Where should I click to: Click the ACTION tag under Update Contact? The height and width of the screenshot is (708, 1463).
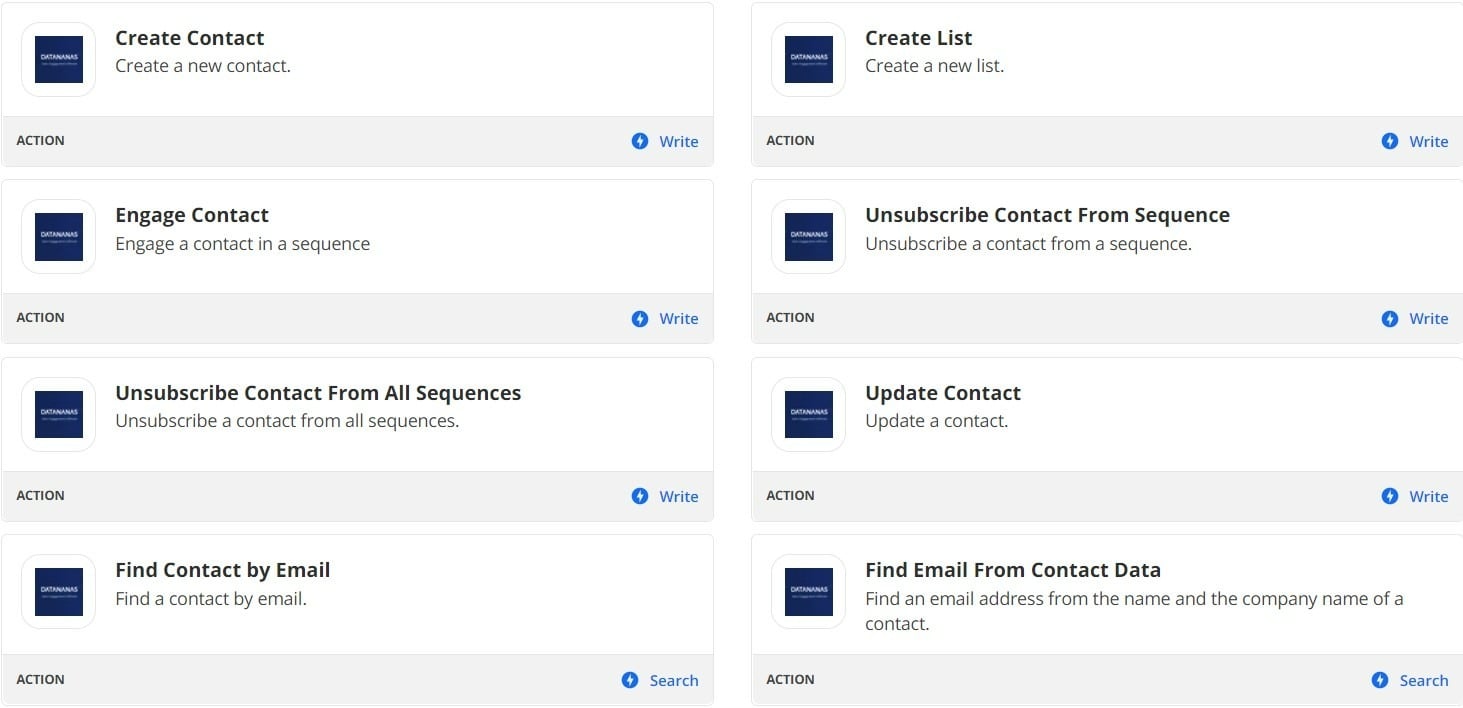(790, 495)
